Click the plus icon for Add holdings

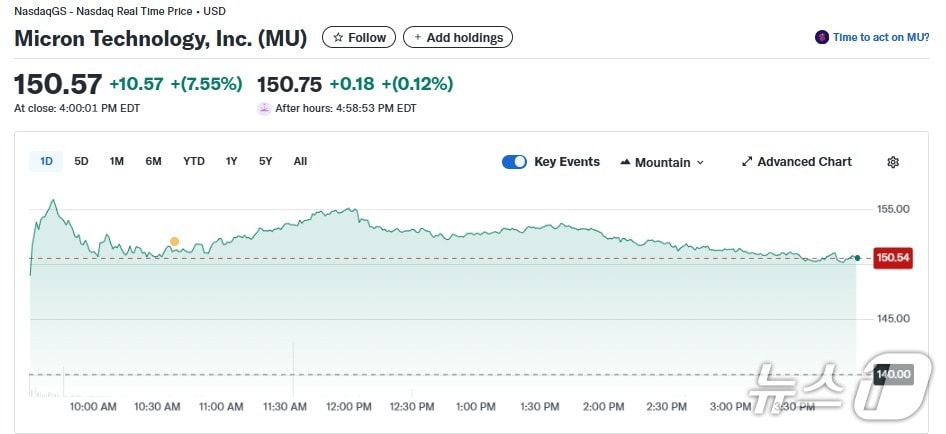(x=418, y=38)
